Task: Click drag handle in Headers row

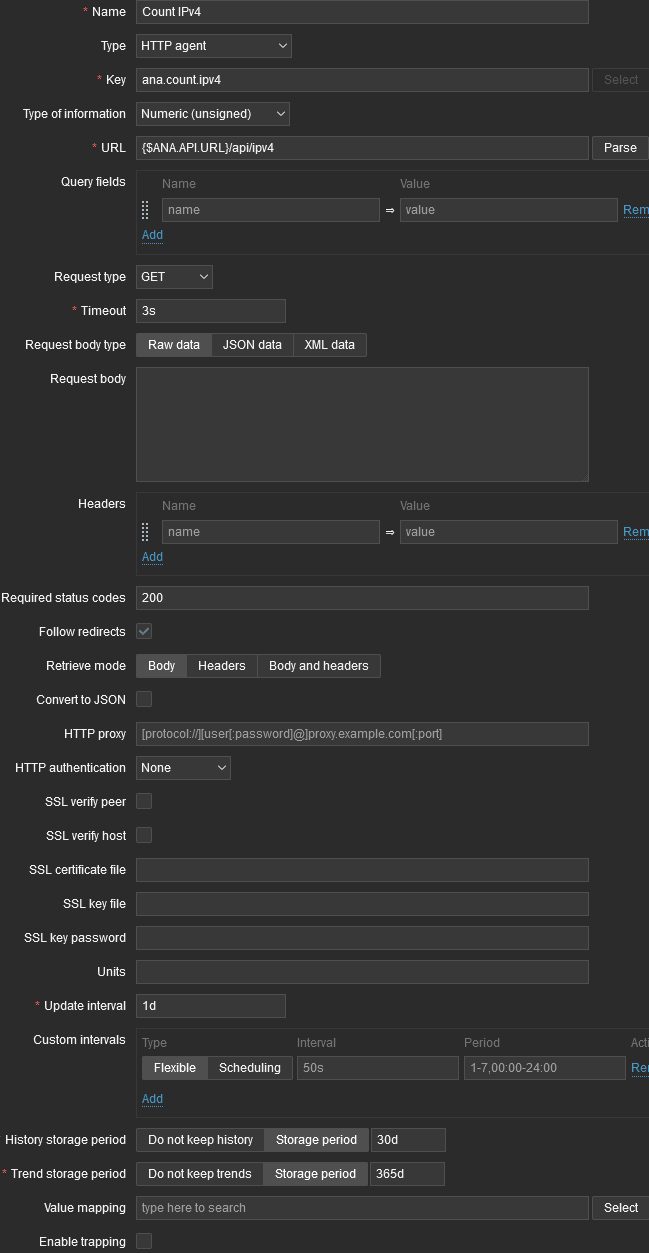Action: tap(145, 532)
